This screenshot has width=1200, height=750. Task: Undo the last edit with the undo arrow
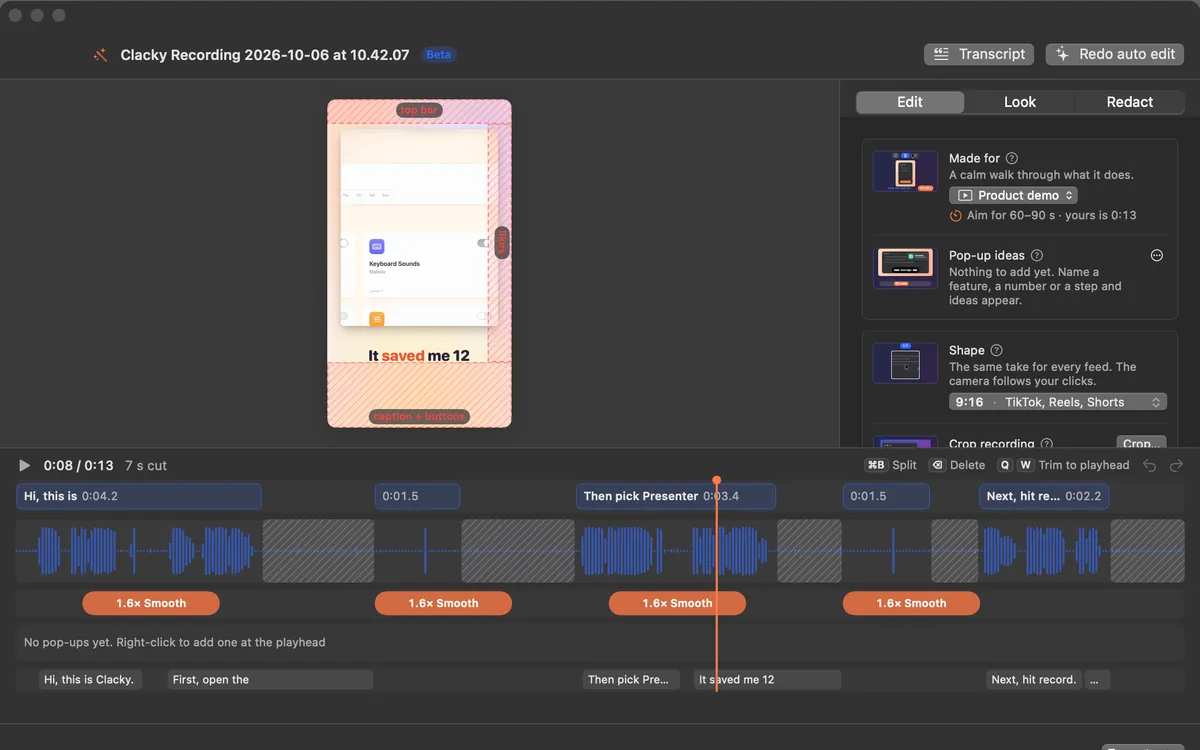coord(1150,465)
